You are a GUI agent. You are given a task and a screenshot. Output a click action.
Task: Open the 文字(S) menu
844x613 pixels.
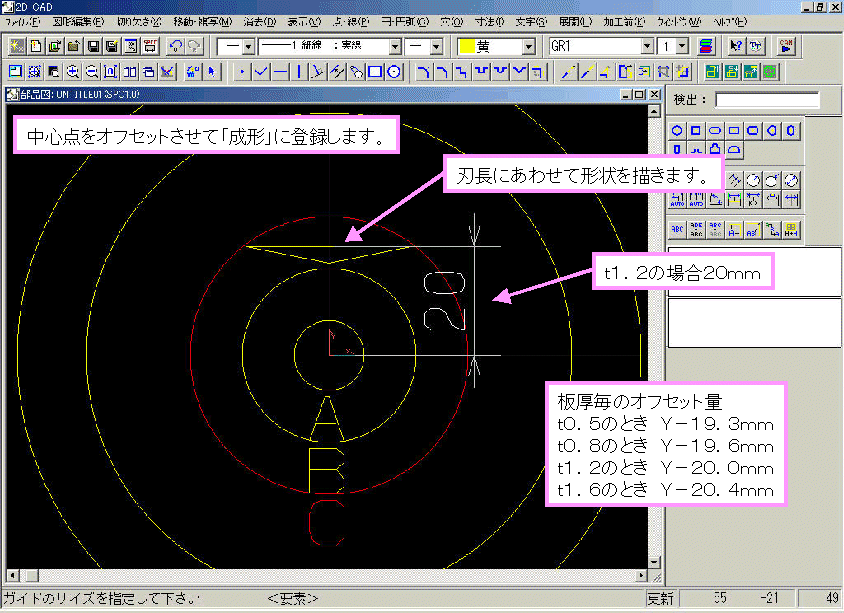(x=531, y=22)
